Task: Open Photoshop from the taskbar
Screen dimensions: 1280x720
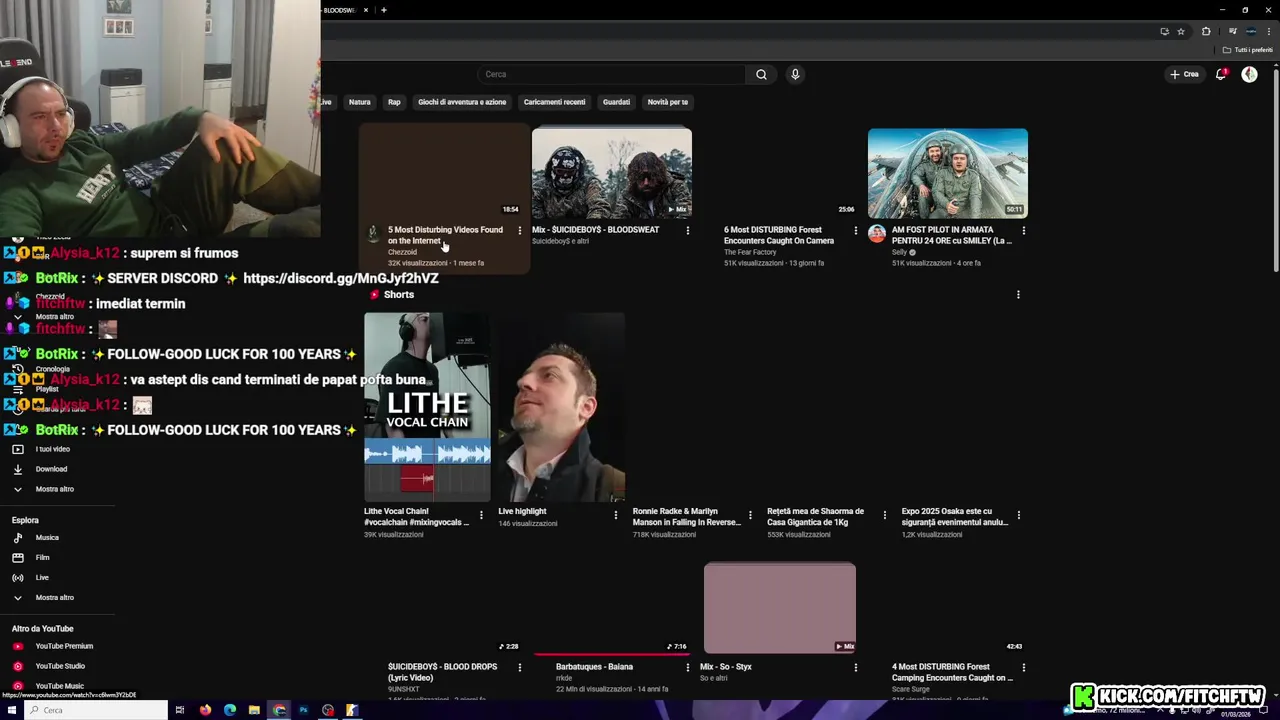Action: pyautogui.click(x=303, y=710)
